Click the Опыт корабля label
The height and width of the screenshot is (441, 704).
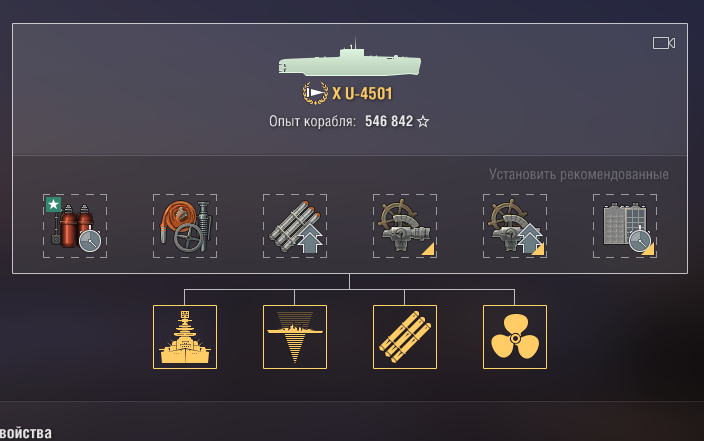[312, 121]
